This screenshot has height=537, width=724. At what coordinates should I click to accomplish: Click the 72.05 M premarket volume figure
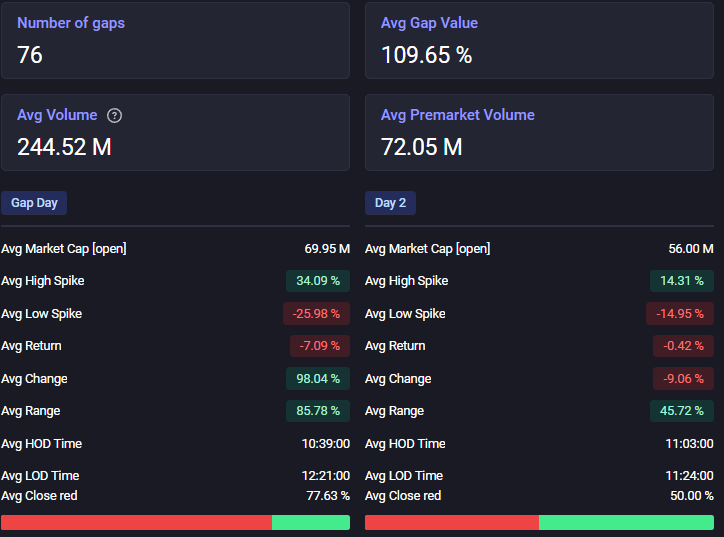tap(422, 147)
